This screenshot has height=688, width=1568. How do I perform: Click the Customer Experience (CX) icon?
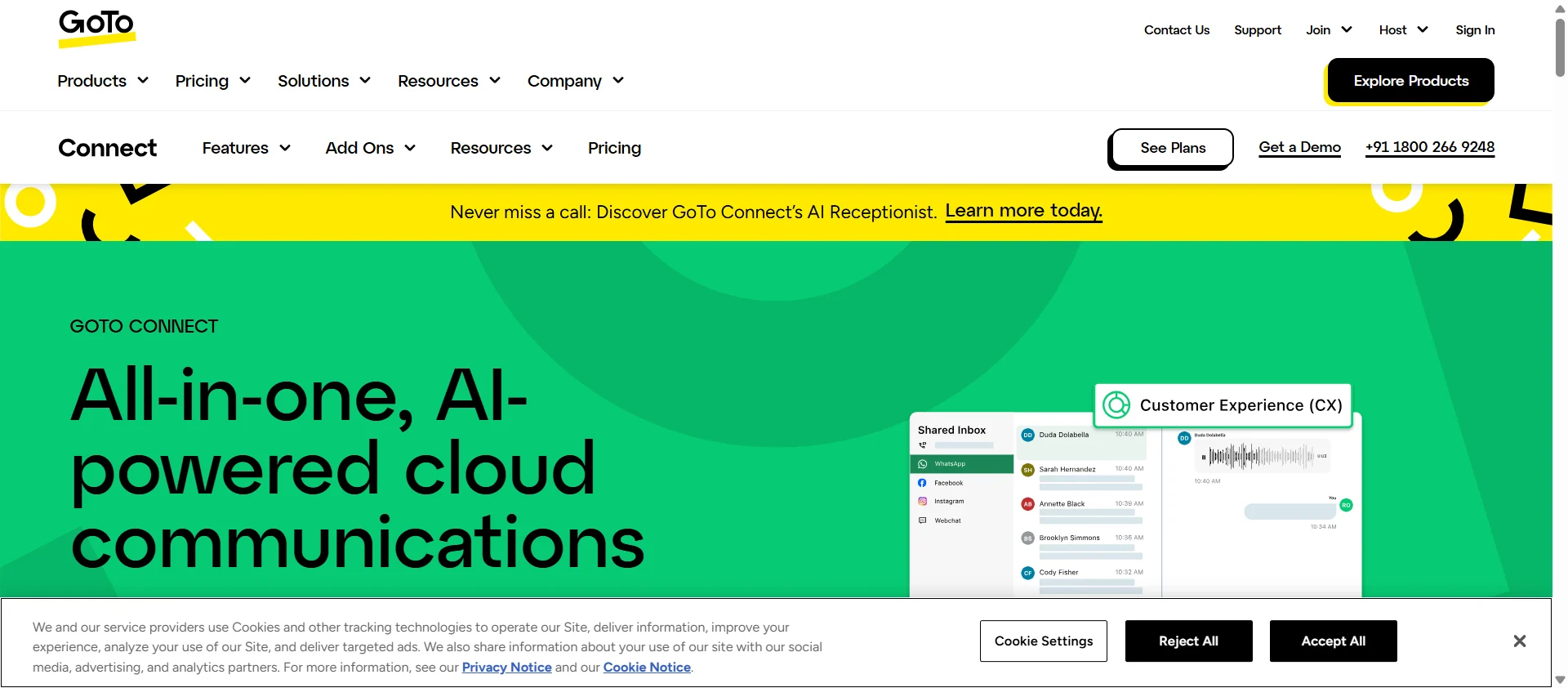click(1116, 405)
